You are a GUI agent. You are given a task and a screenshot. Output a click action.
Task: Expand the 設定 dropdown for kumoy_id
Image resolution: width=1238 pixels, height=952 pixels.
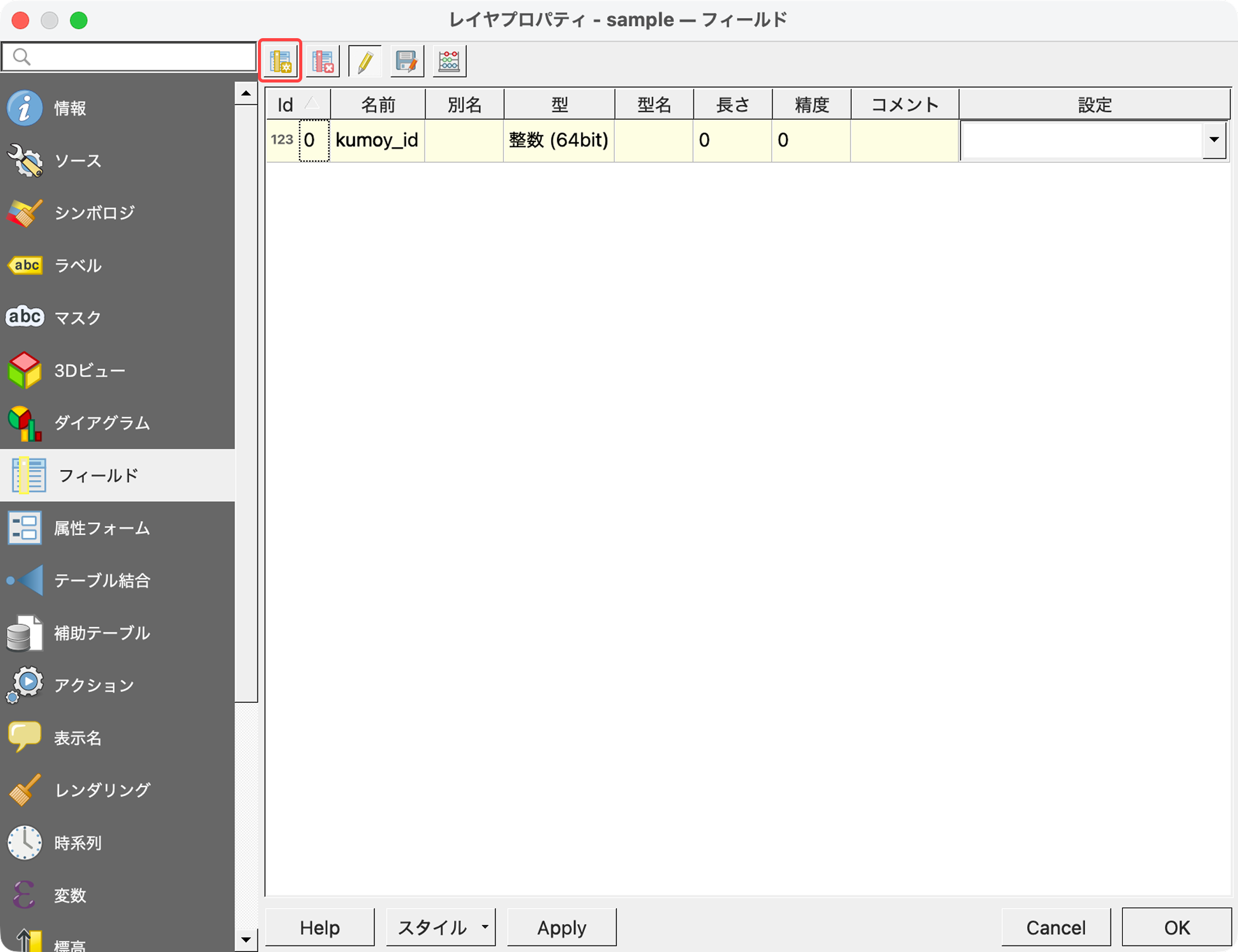point(1214,140)
